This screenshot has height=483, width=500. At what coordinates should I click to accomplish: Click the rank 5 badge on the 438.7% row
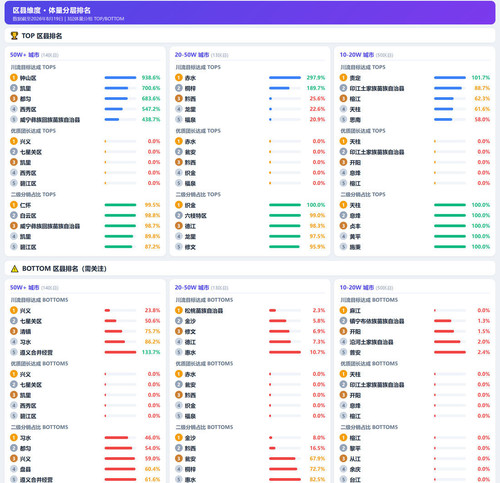point(14,119)
